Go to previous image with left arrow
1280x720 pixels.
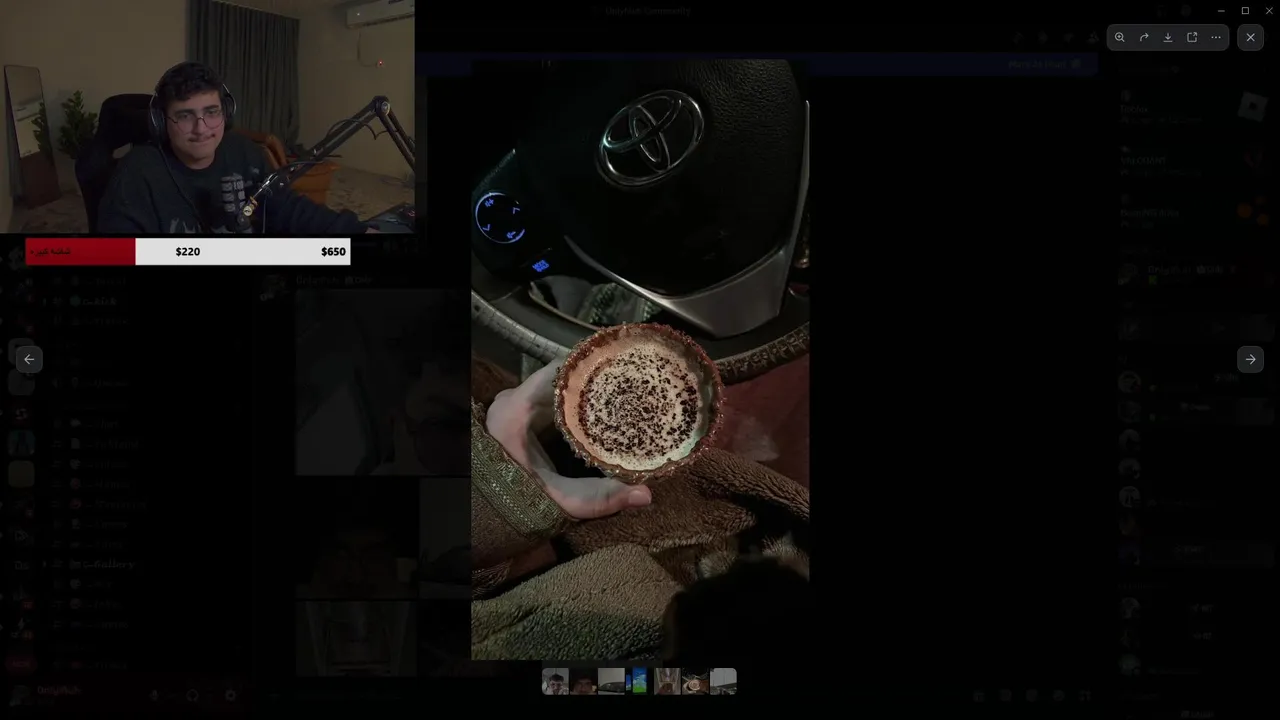point(29,359)
